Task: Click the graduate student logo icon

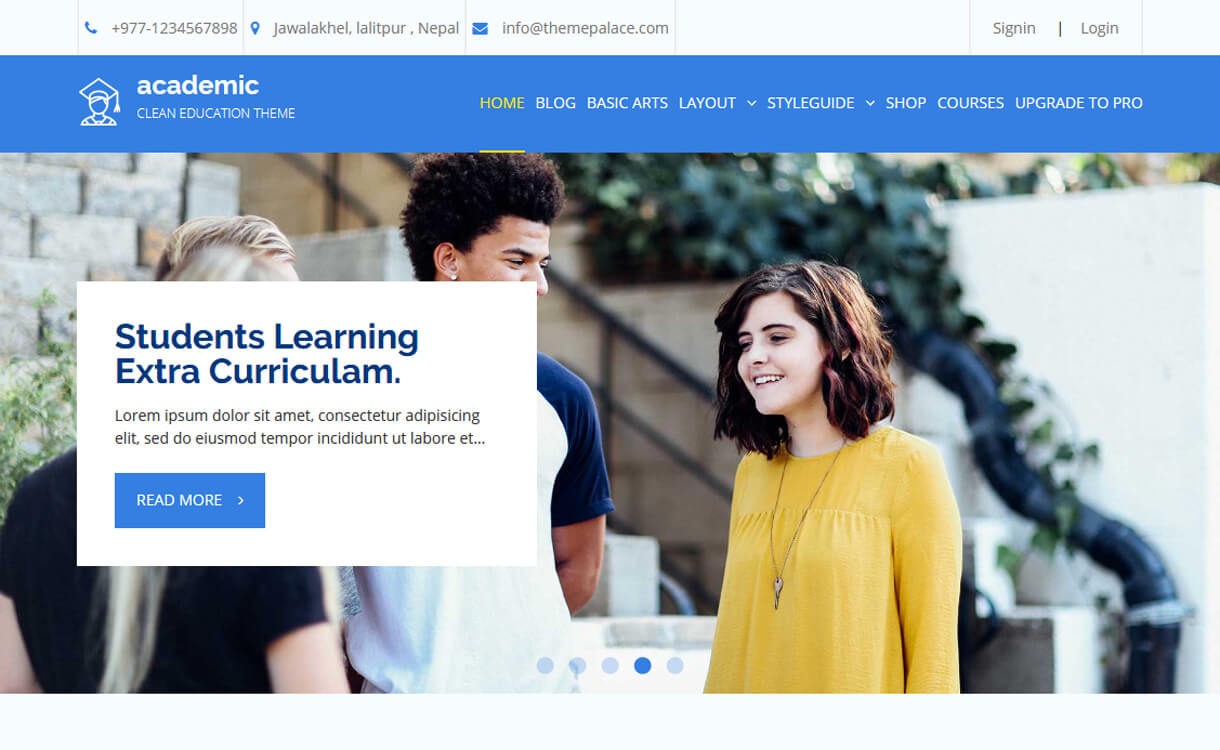Action: tap(99, 102)
